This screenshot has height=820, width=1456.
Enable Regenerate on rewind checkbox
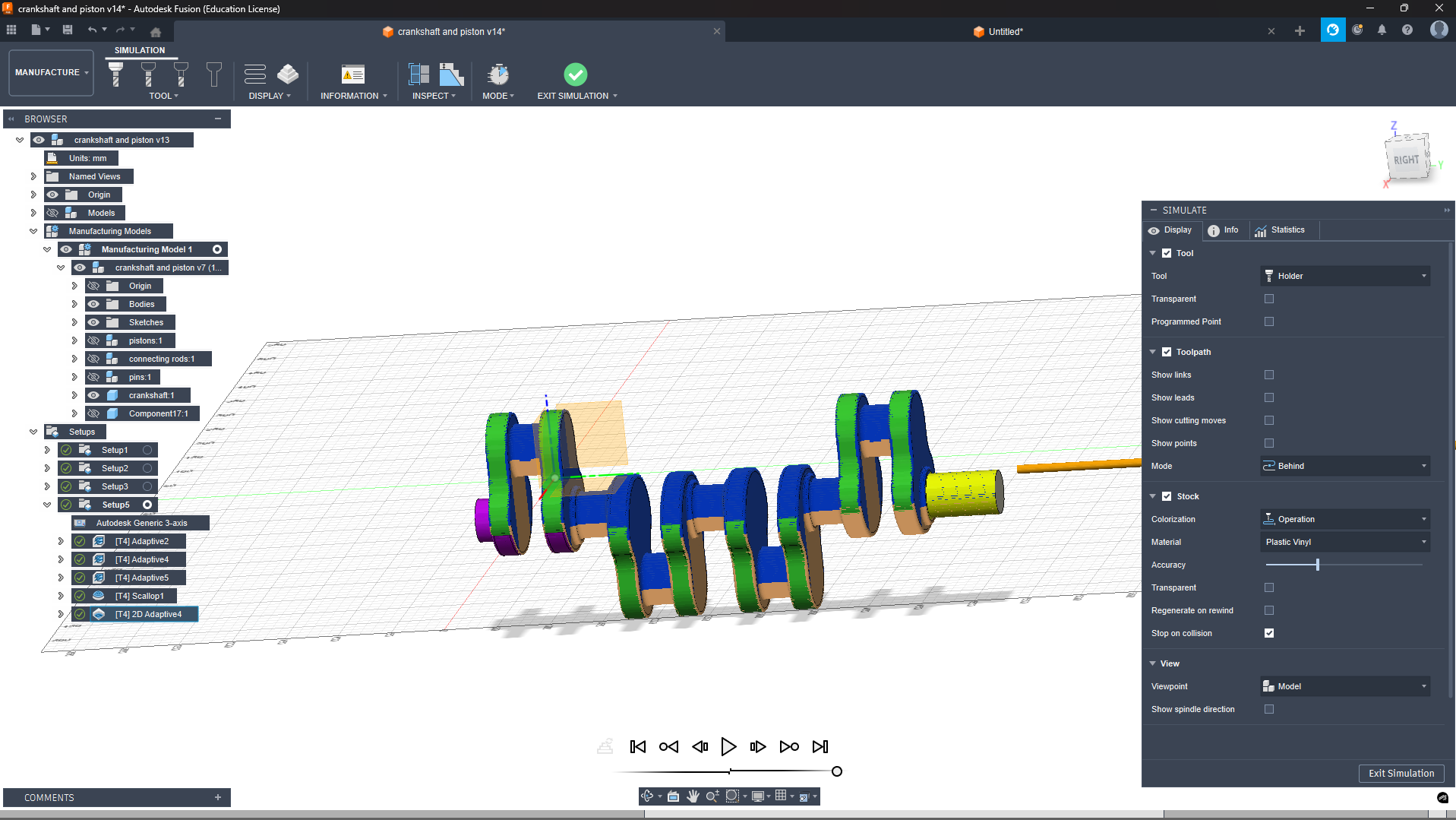click(1269, 610)
